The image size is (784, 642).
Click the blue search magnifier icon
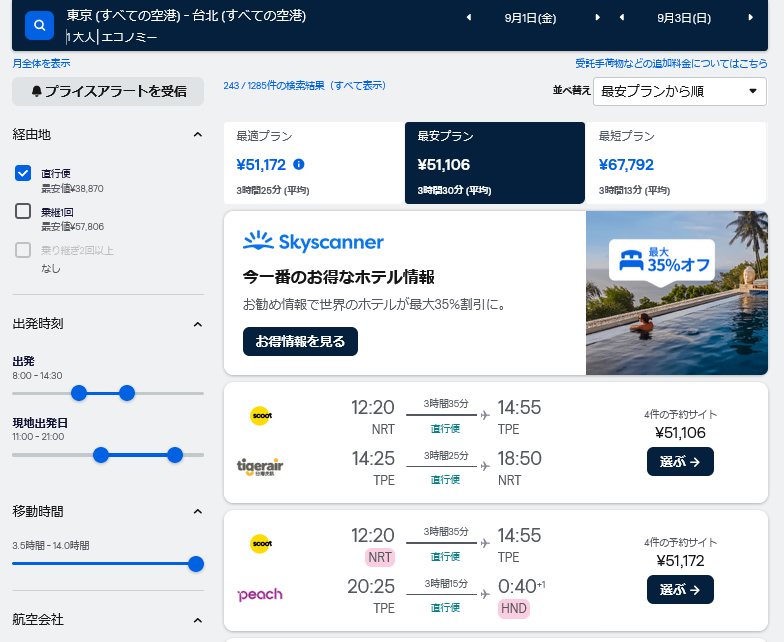tap(40, 25)
